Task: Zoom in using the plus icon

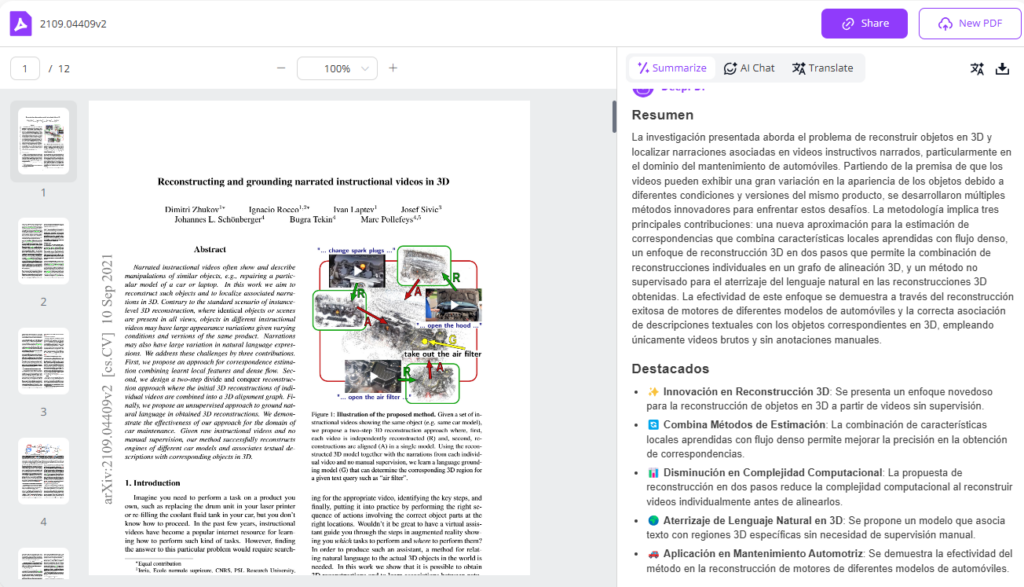Action: 392,69
